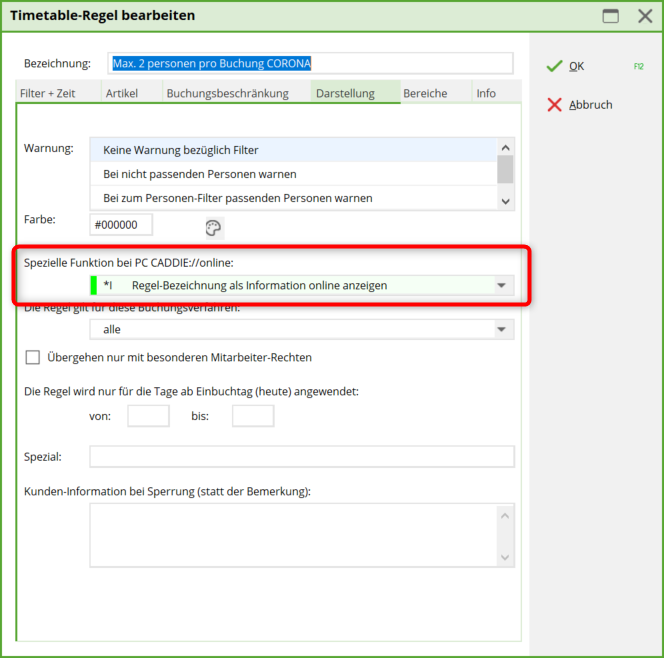
Task: Select 'Keine Warnung bezüglich Filter' option
Action: [181, 150]
